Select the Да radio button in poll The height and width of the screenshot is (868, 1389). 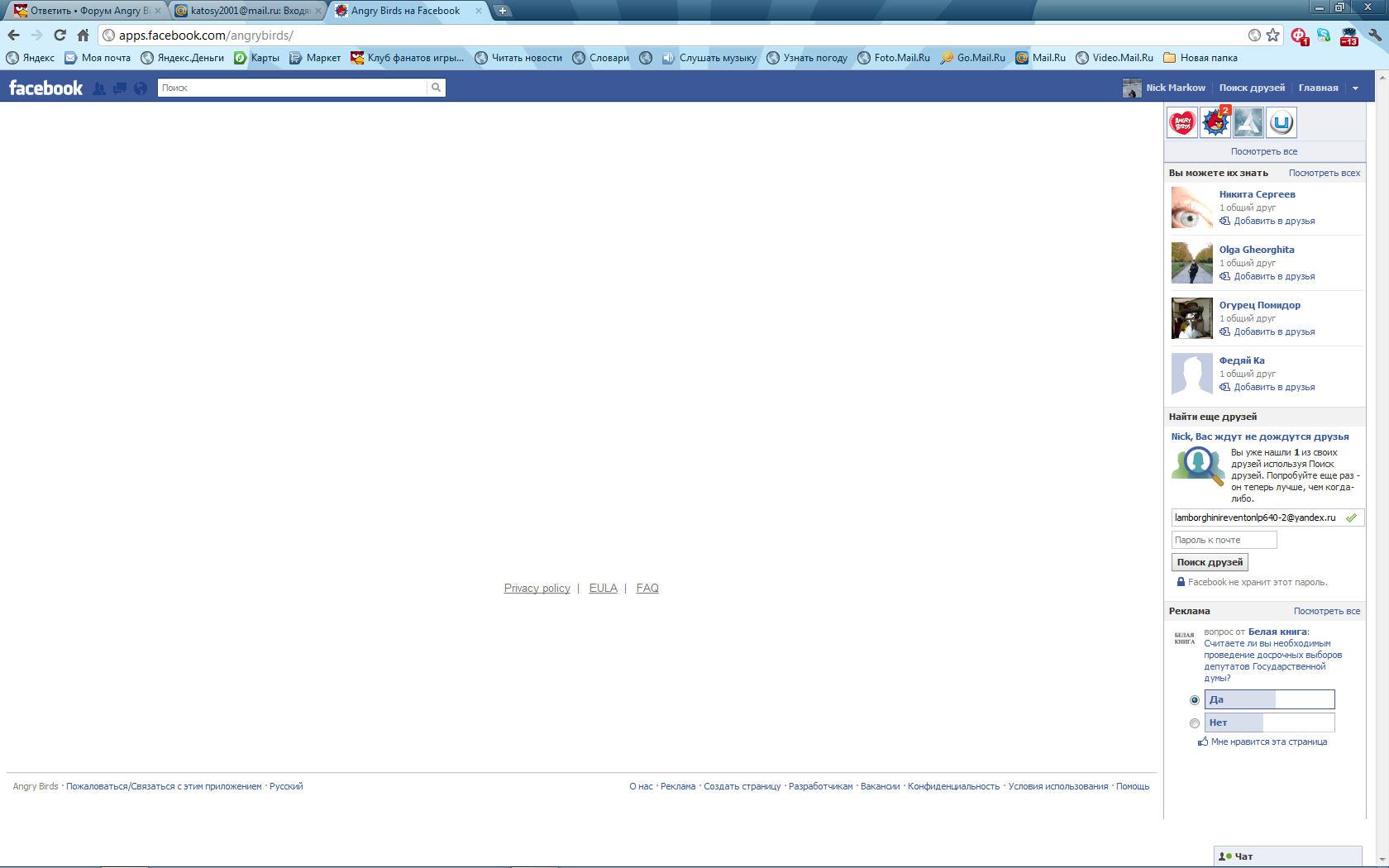(x=1195, y=700)
